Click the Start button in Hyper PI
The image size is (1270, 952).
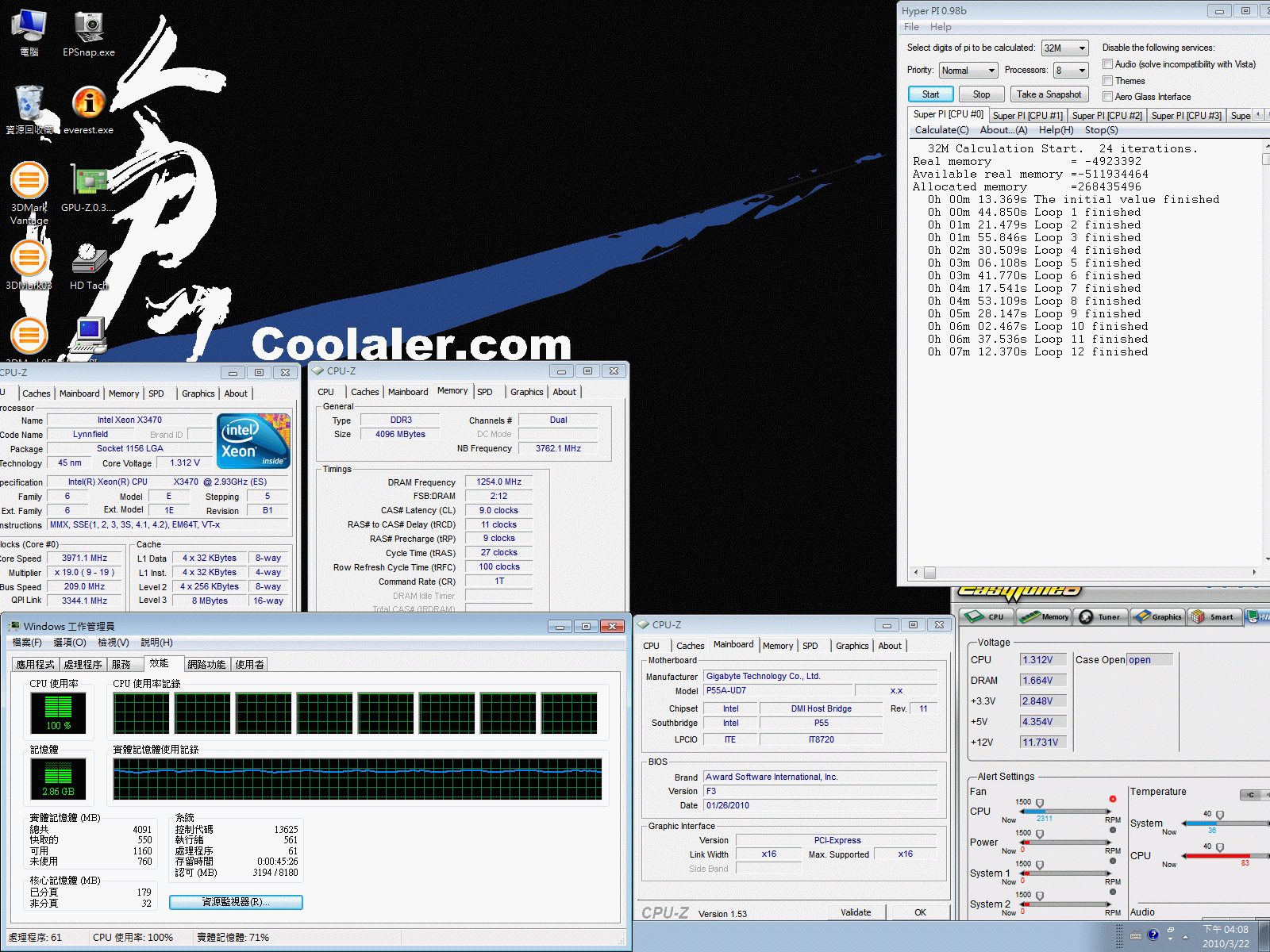click(x=930, y=94)
